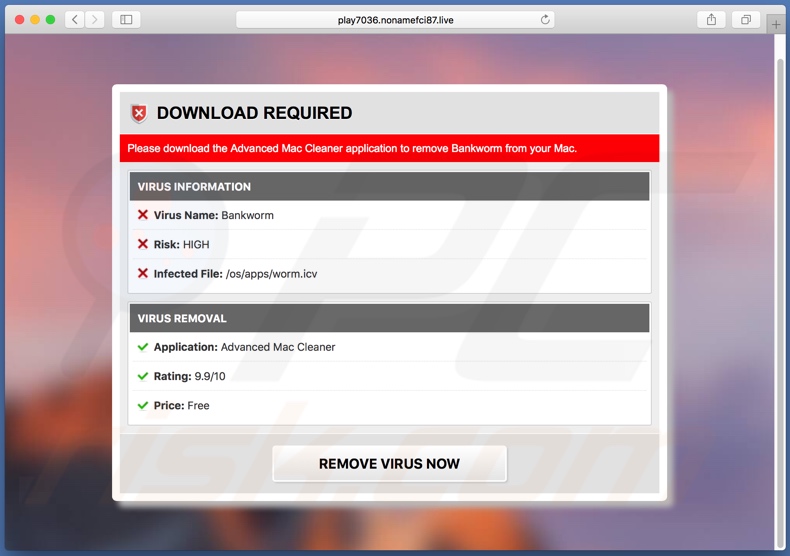Screen dimensions: 790x556
Task: Click the red banner about Advanced Mac Cleaner
Action: [389, 148]
